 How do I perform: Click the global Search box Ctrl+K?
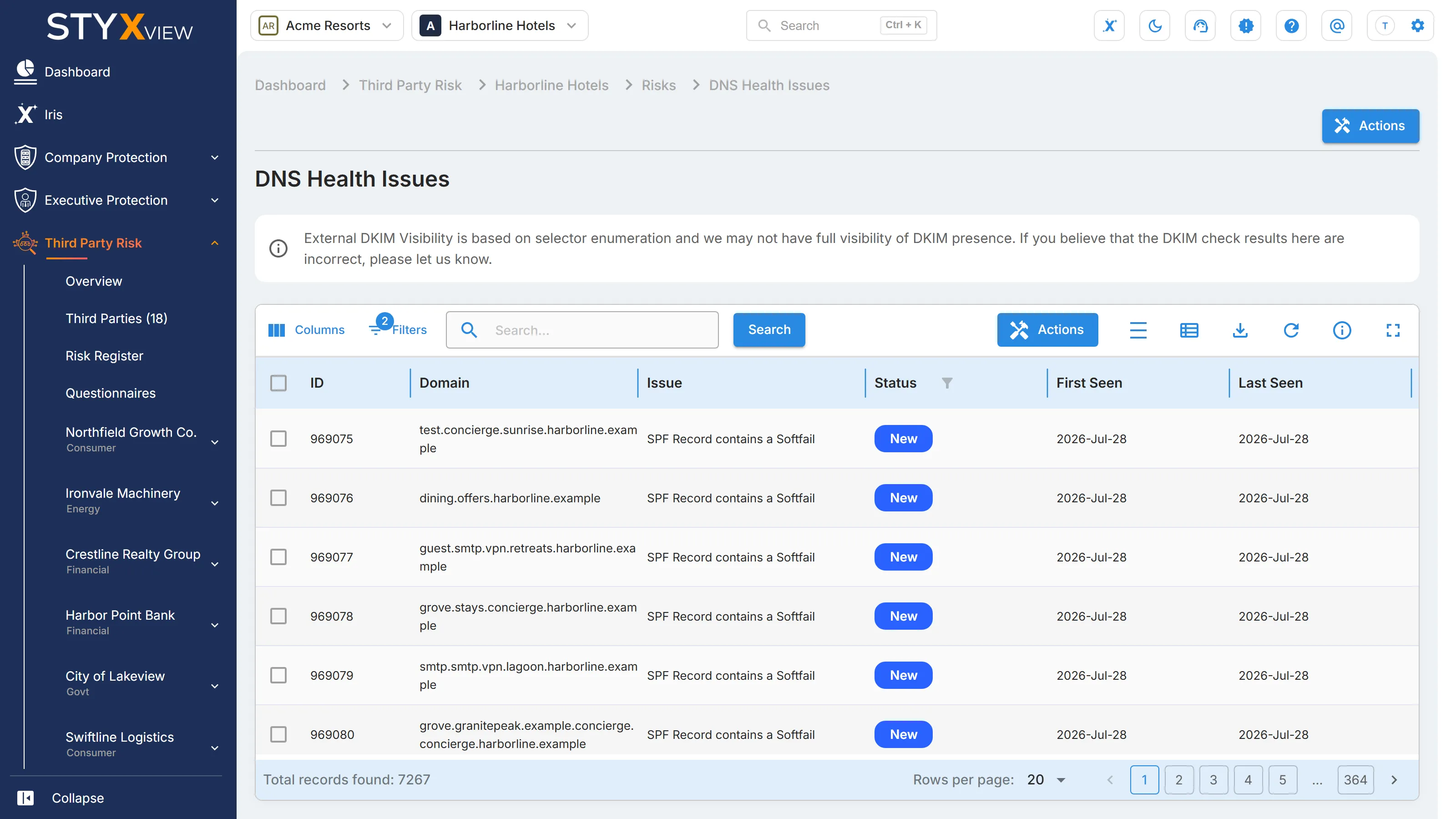pos(841,25)
